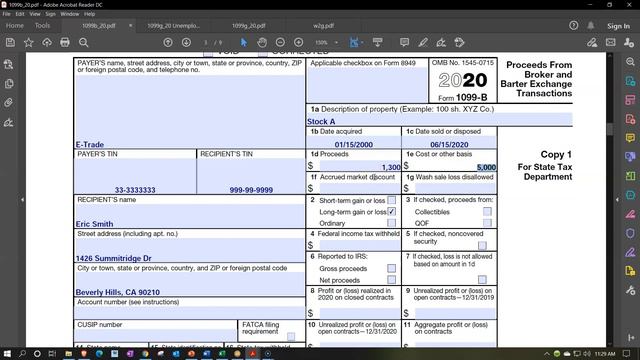
Task: Open Windows Start menu
Action: (x=7, y=353)
